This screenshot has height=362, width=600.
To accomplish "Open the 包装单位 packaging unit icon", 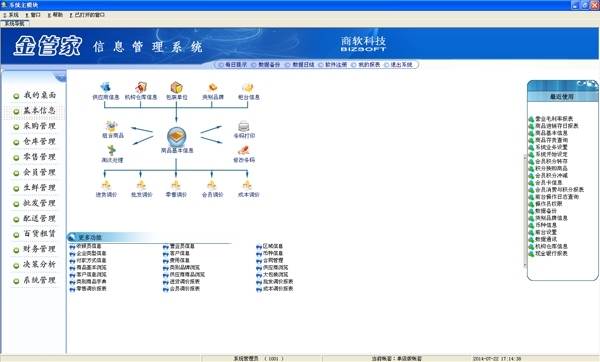I will (176, 88).
